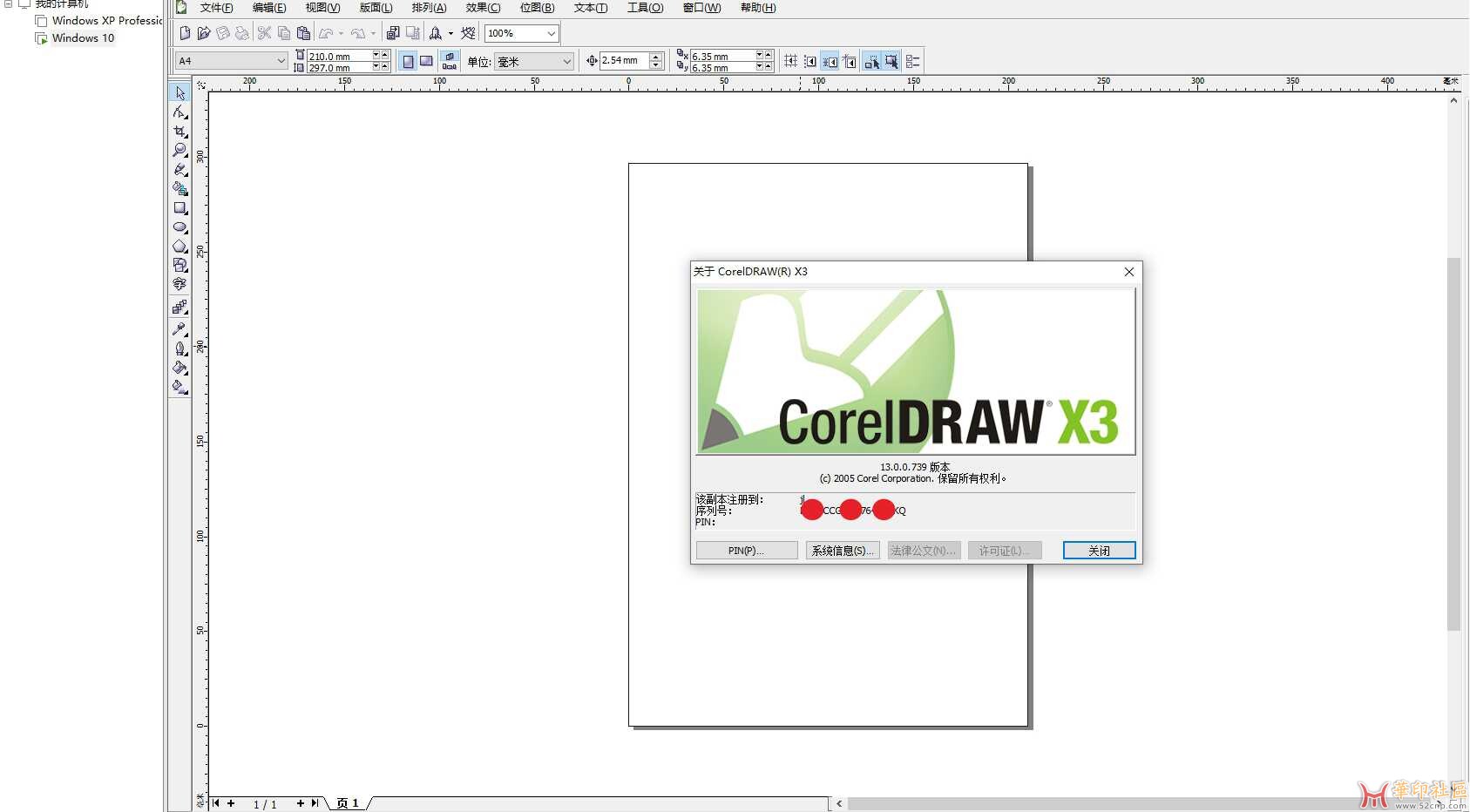The width and height of the screenshot is (1470, 812).
Task: Open the 编辑(E) menu
Action: (x=269, y=8)
